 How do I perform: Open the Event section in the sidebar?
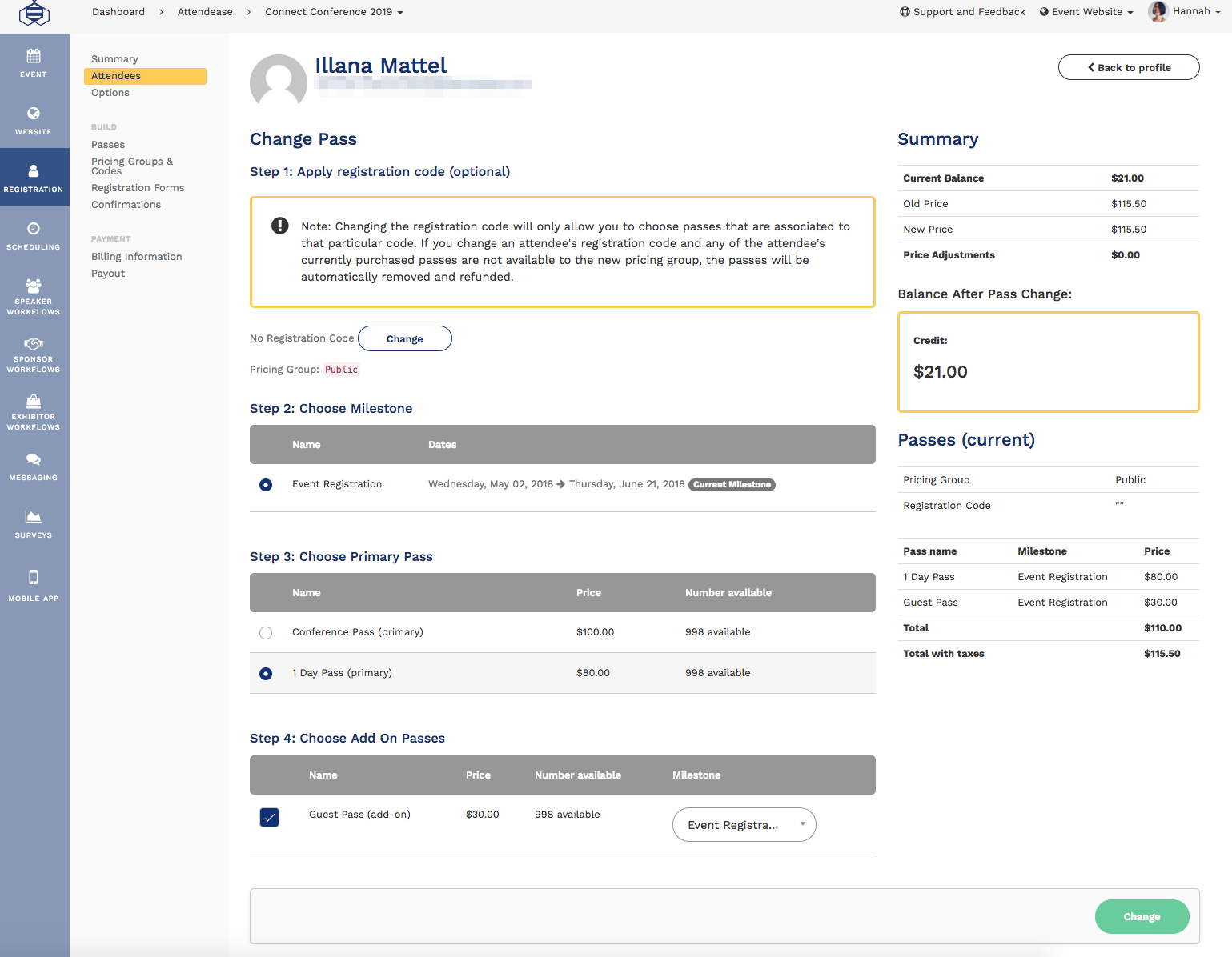coord(33,62)
